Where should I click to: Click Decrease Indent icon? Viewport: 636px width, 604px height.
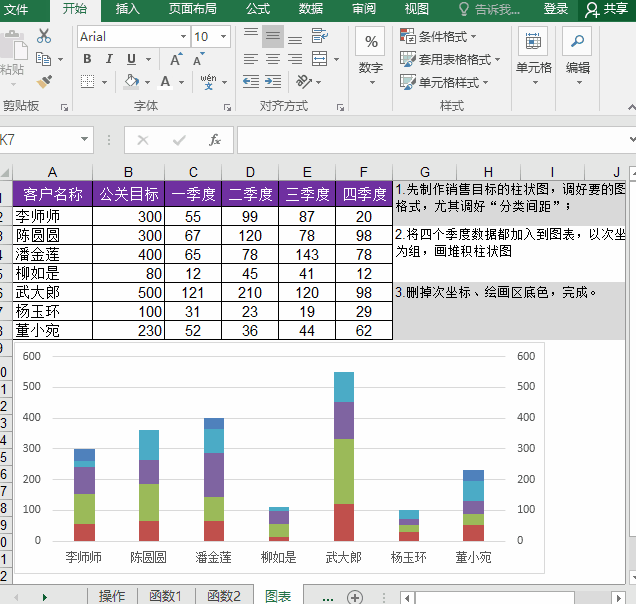click(251, 82)
